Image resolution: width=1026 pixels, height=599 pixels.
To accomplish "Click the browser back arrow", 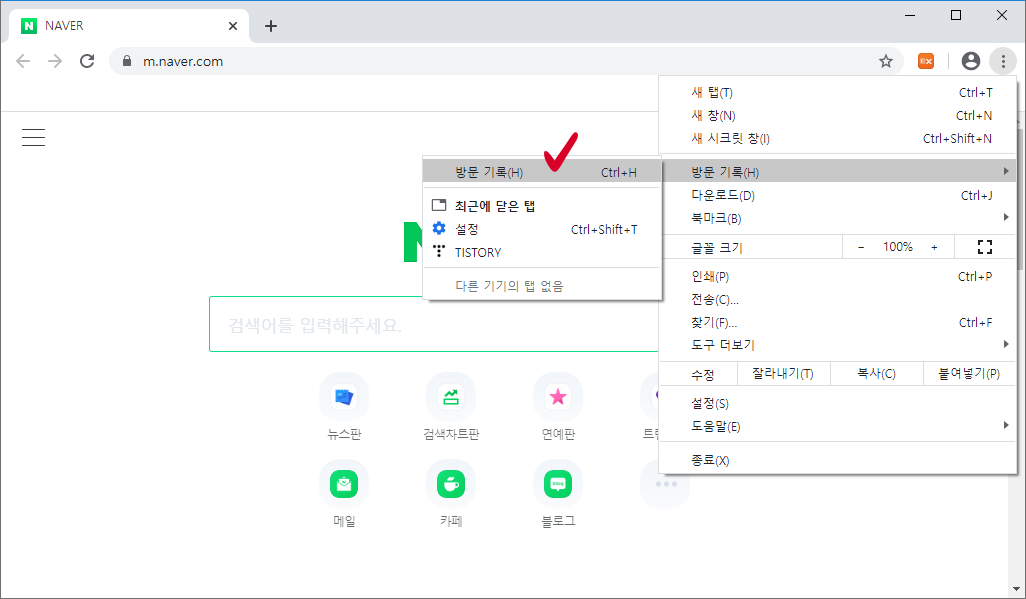I will coord(23,62).
